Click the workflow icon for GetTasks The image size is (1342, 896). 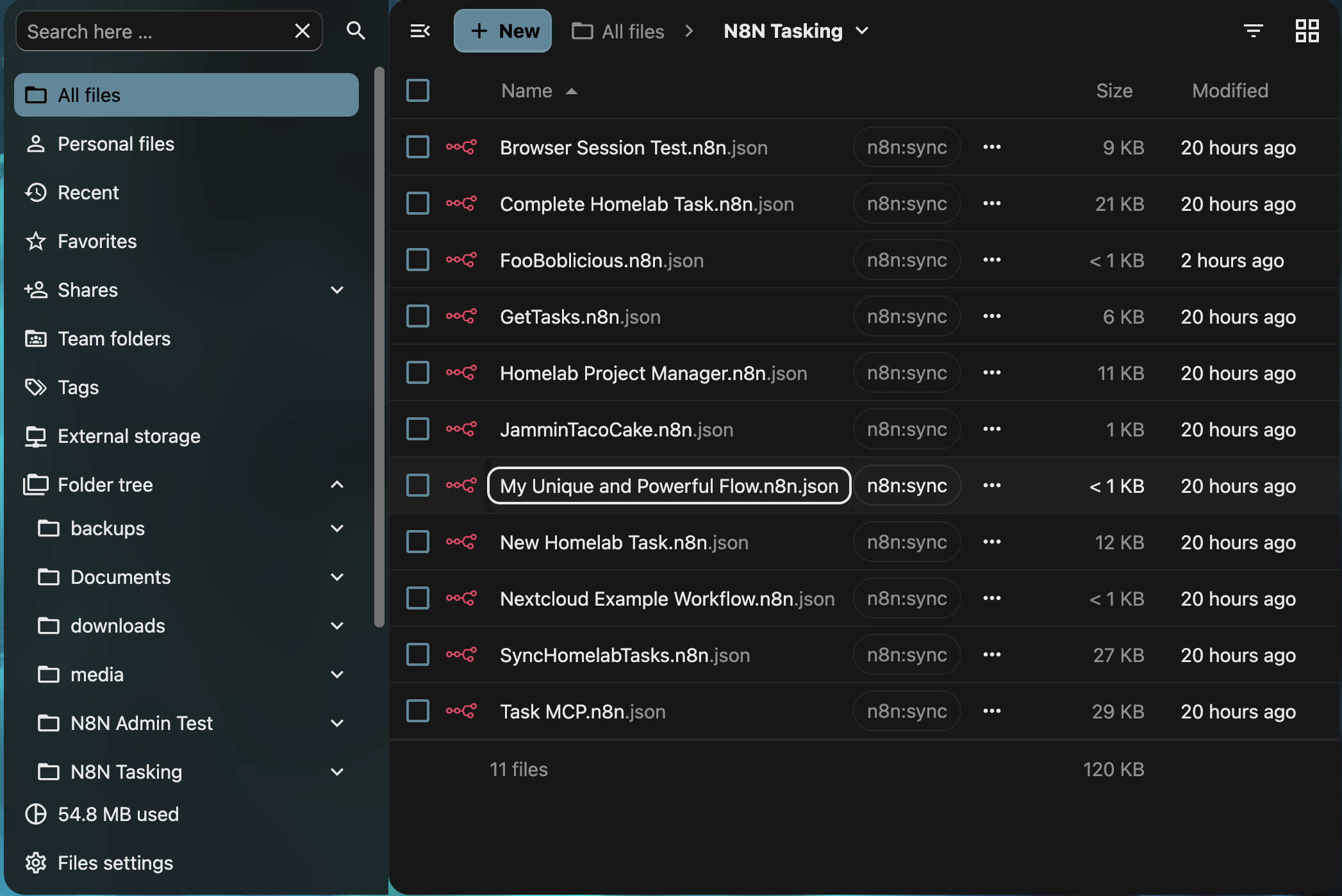coord(461,317)
